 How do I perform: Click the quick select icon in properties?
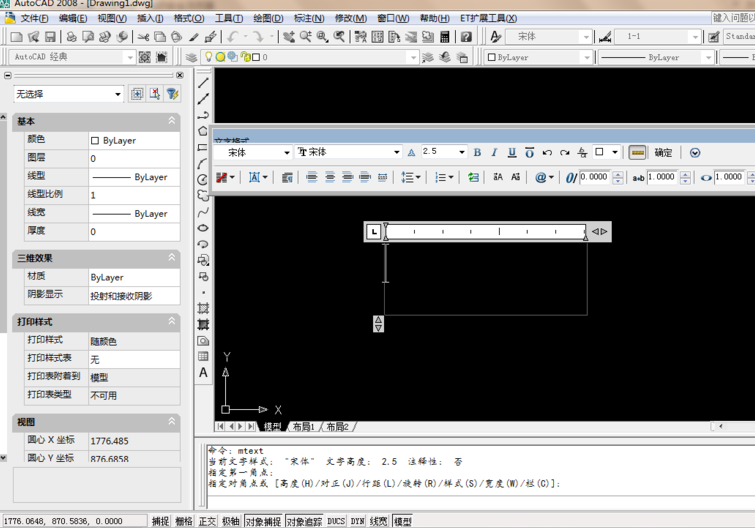[x=172, y=94]
